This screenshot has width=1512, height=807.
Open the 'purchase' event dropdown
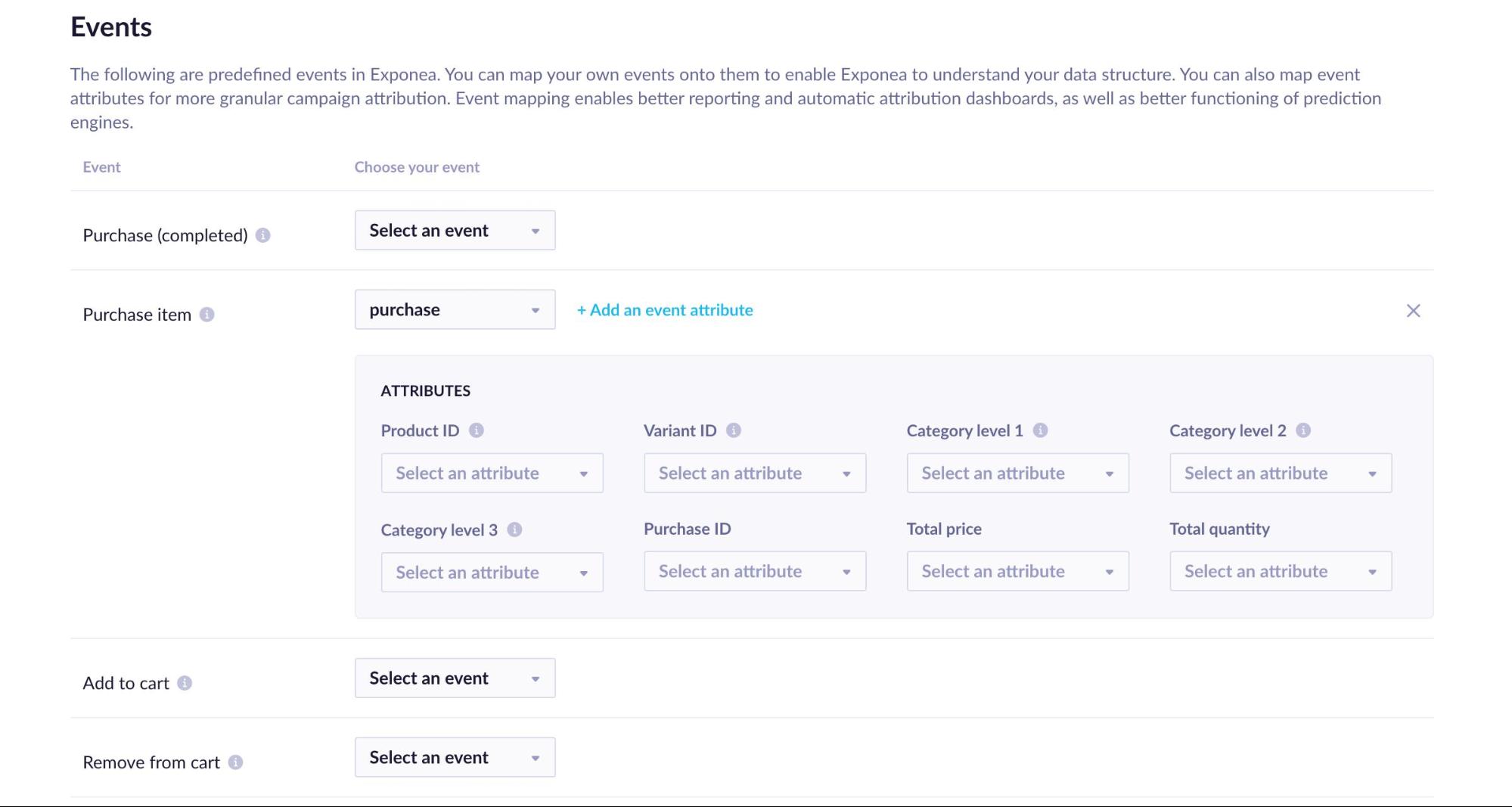[x=455, y=310]
